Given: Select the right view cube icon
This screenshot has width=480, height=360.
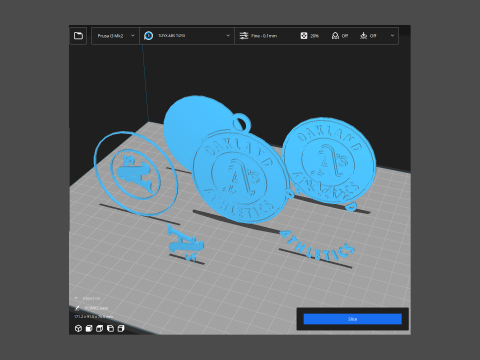Looking at the screenshot, I should tap(121, 329).
